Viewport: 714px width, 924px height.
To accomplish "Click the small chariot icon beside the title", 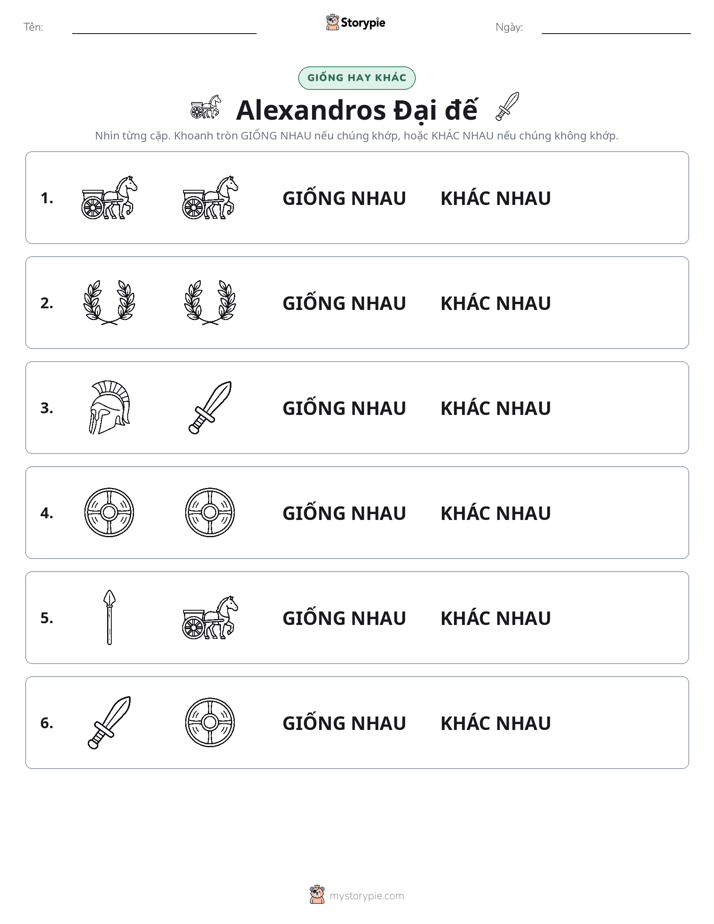I will click(206, 107).
